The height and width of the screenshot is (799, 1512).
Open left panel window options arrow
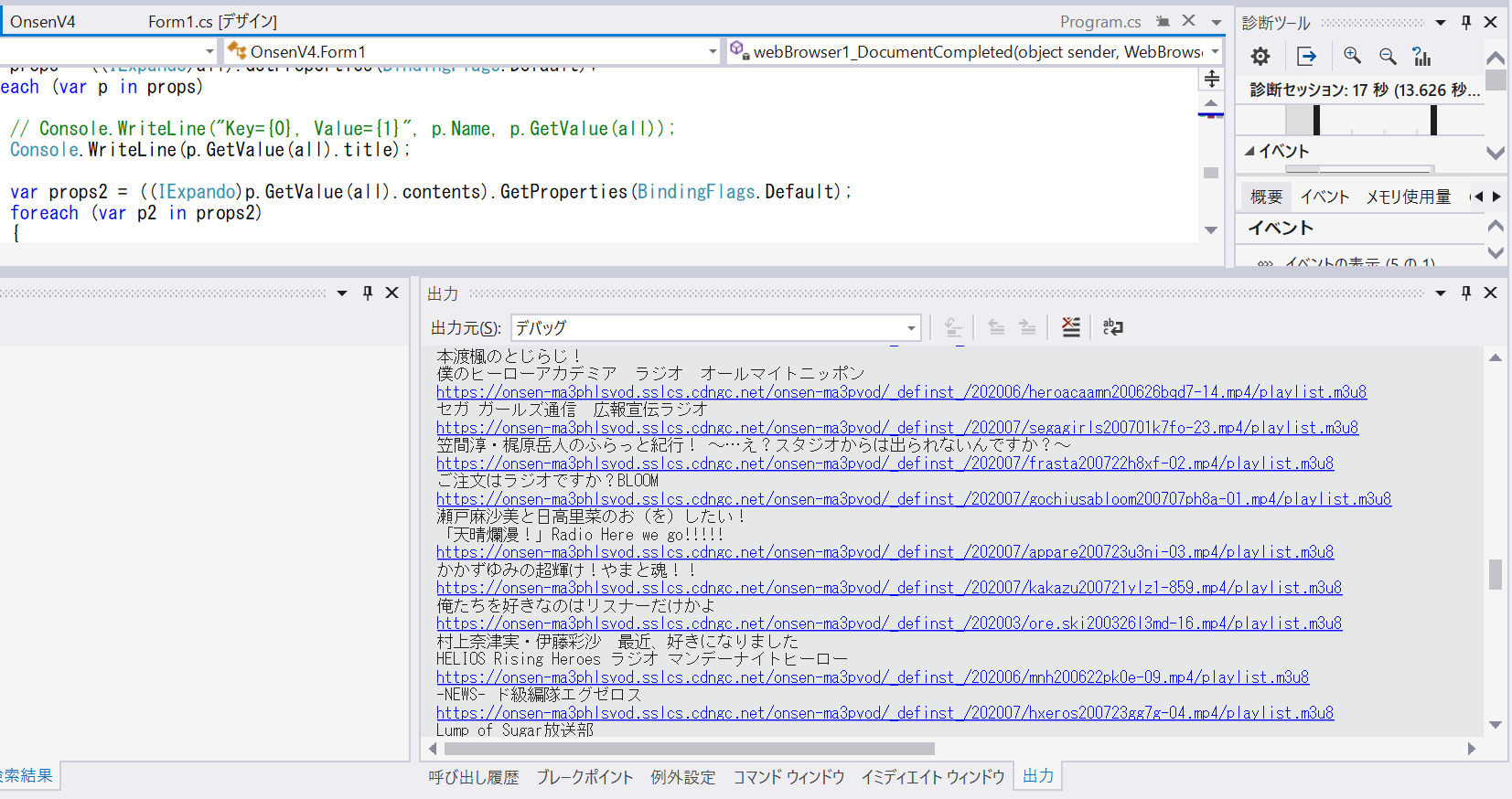tap(342, 293)
